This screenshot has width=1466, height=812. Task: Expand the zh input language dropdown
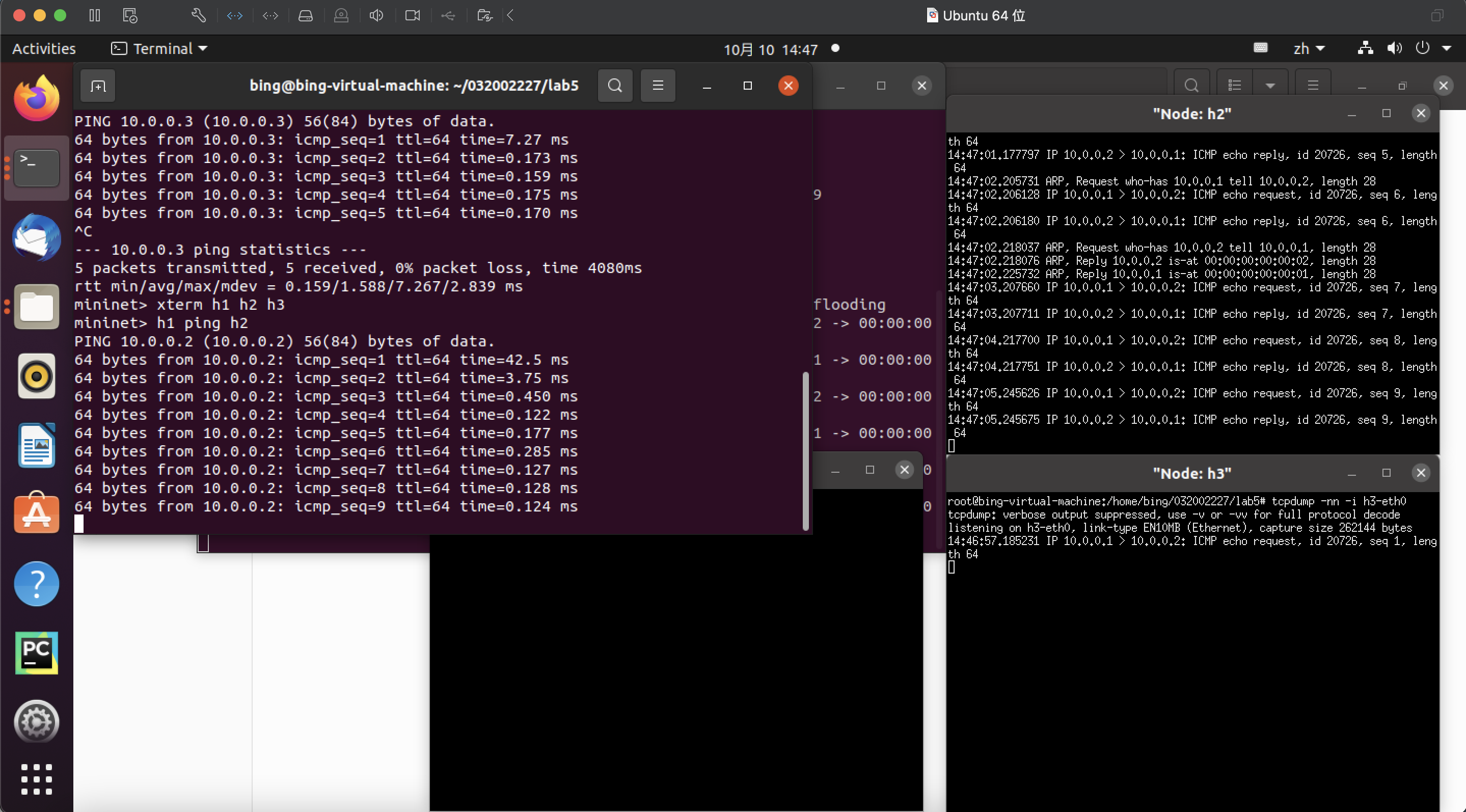point(1309,49)
